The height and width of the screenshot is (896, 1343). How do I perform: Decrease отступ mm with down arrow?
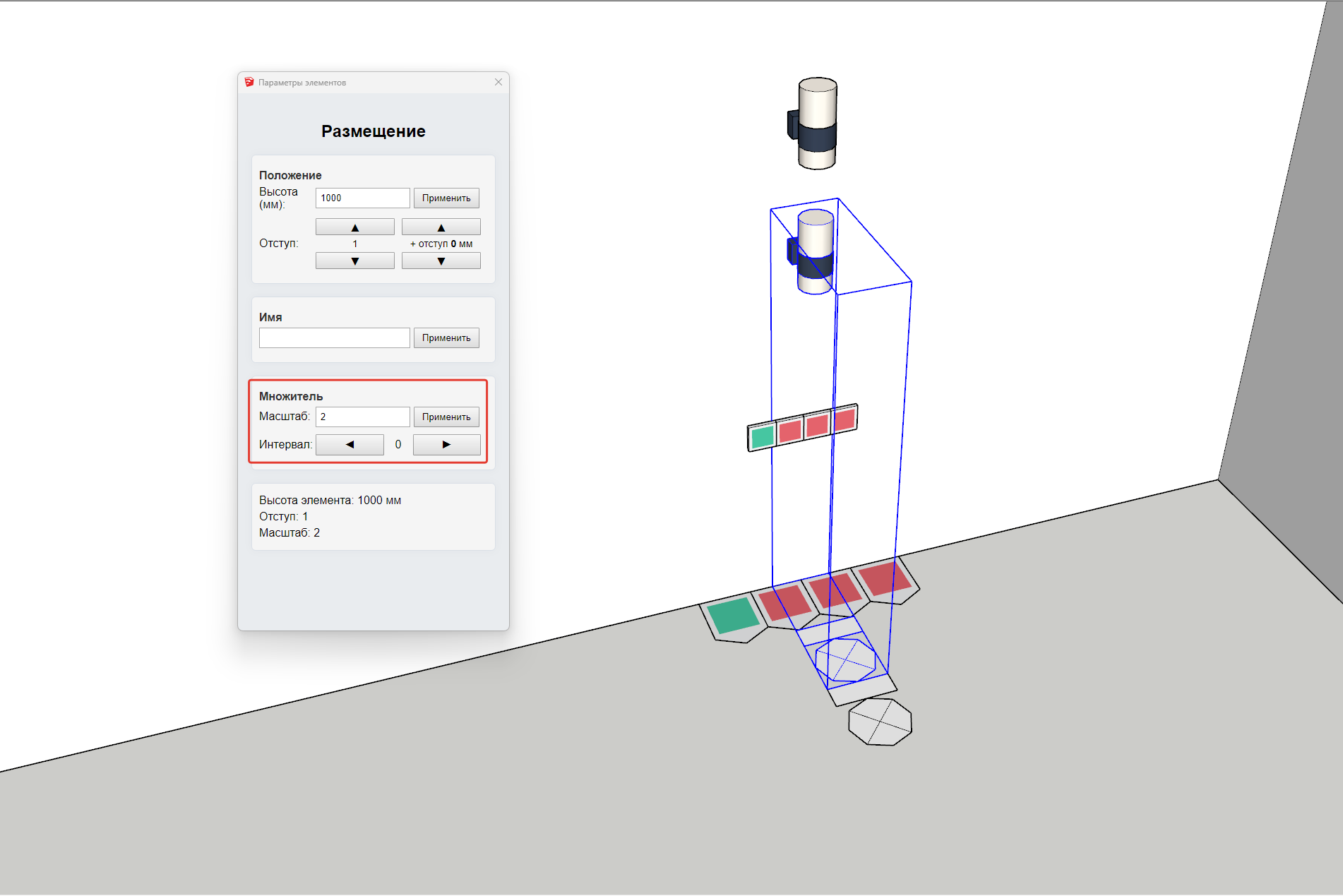[441, 261]
